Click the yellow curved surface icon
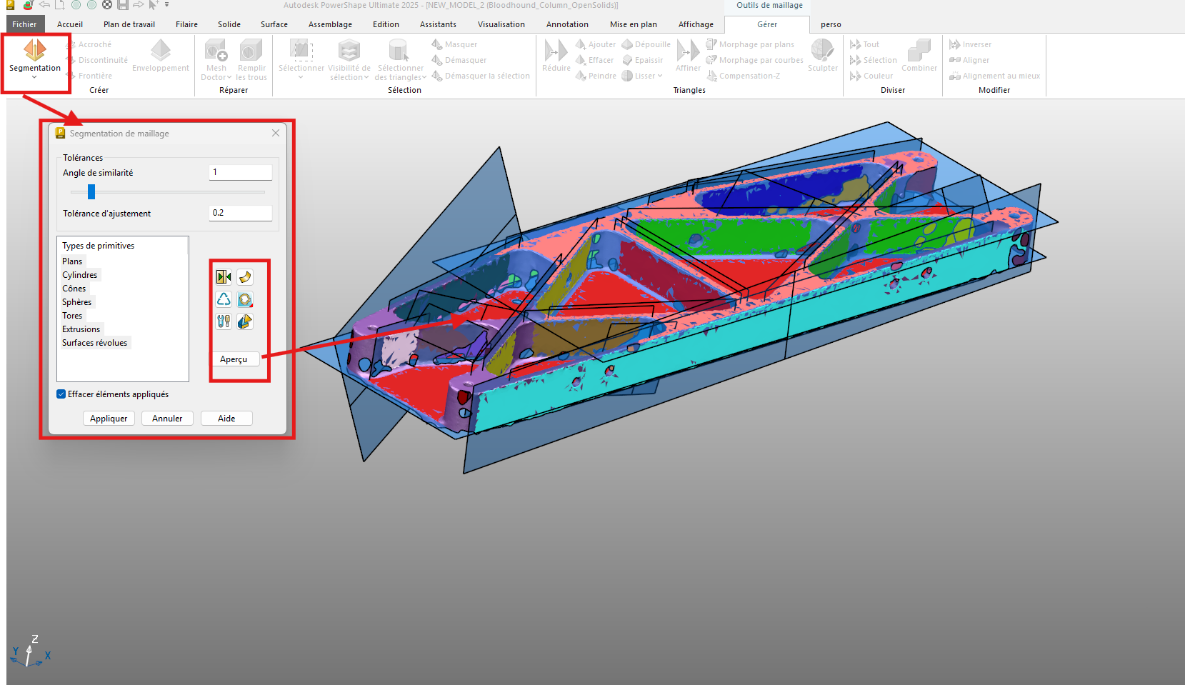Screen dimensions: 1185x685 (245, 277)
